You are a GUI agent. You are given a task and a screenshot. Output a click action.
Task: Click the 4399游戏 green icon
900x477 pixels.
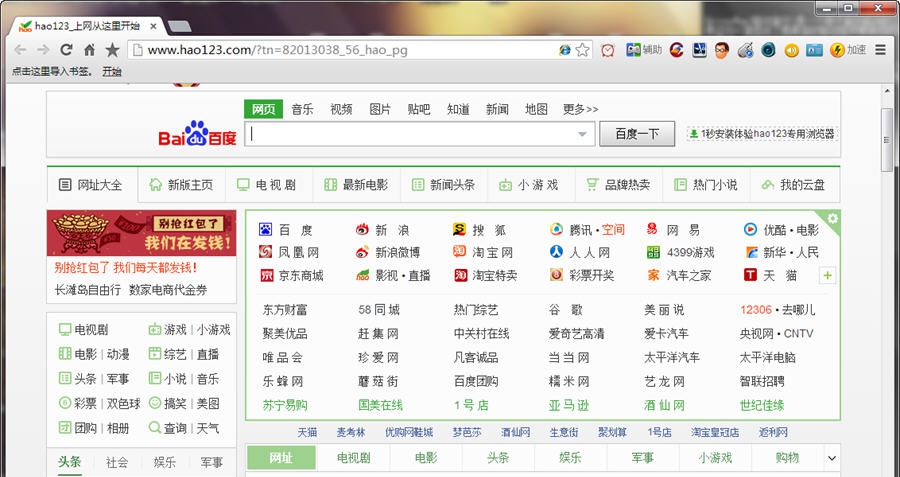[653, 252]
